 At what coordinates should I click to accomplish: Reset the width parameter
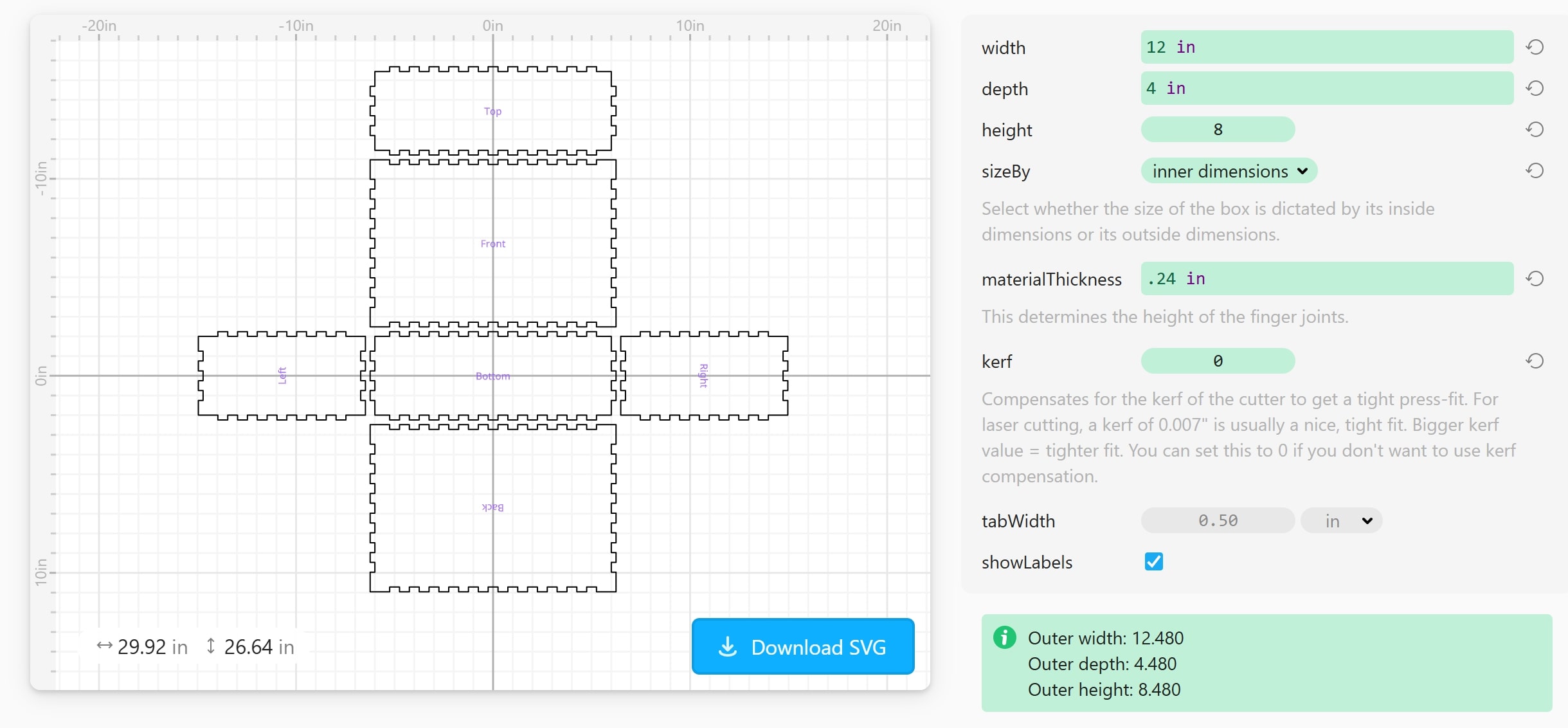pos(1535,47)
